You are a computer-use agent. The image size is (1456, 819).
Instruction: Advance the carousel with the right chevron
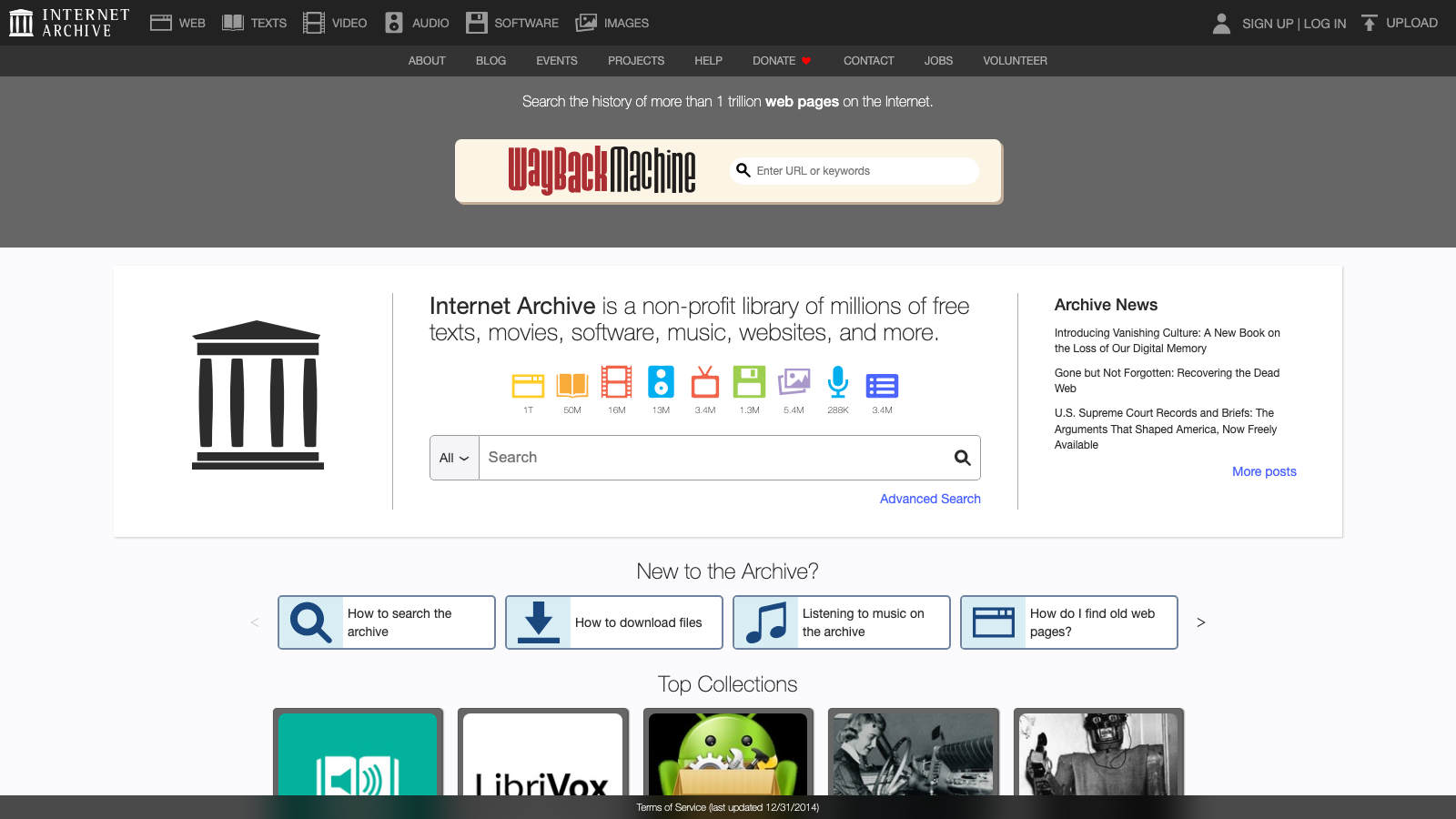point(1201,622)
